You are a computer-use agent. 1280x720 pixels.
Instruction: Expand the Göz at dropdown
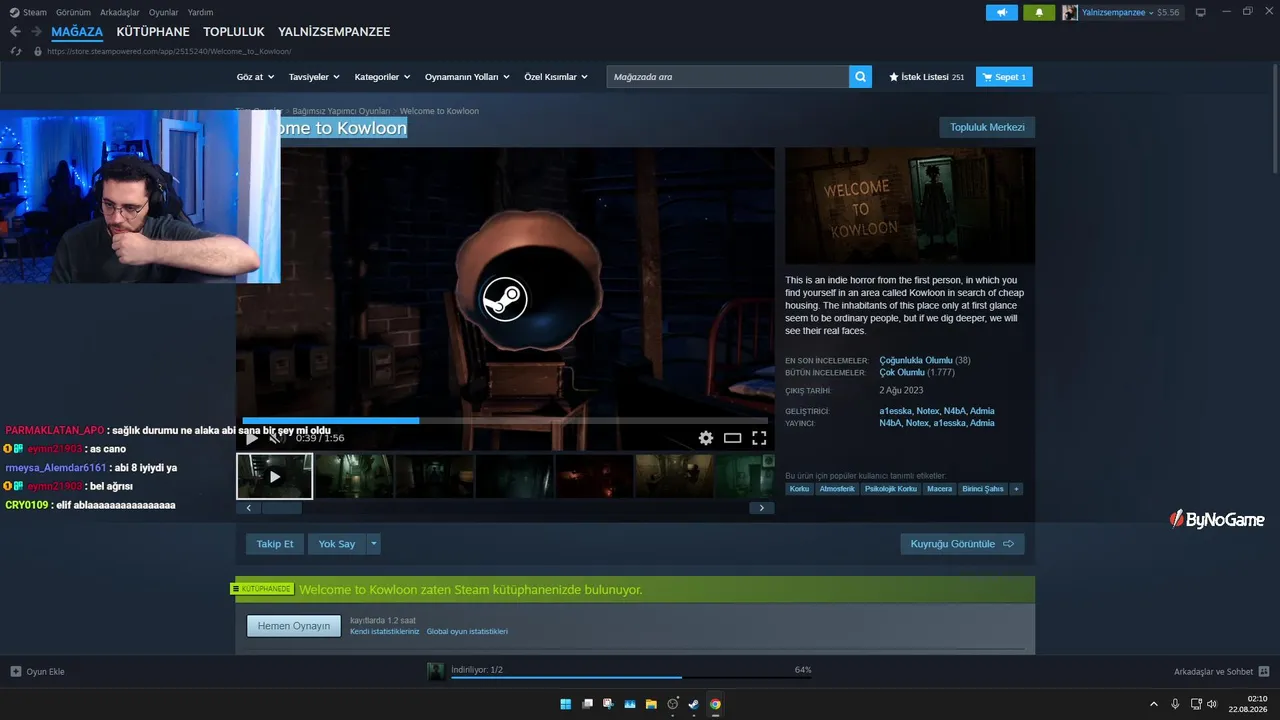tap(255, 77)
